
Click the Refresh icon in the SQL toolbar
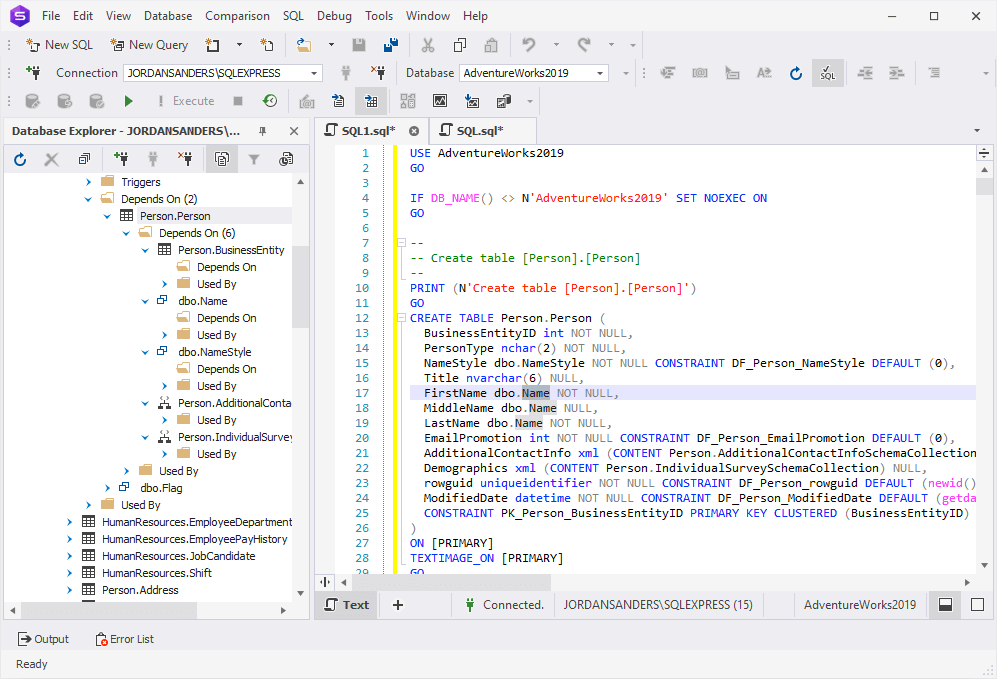[795, 73]
